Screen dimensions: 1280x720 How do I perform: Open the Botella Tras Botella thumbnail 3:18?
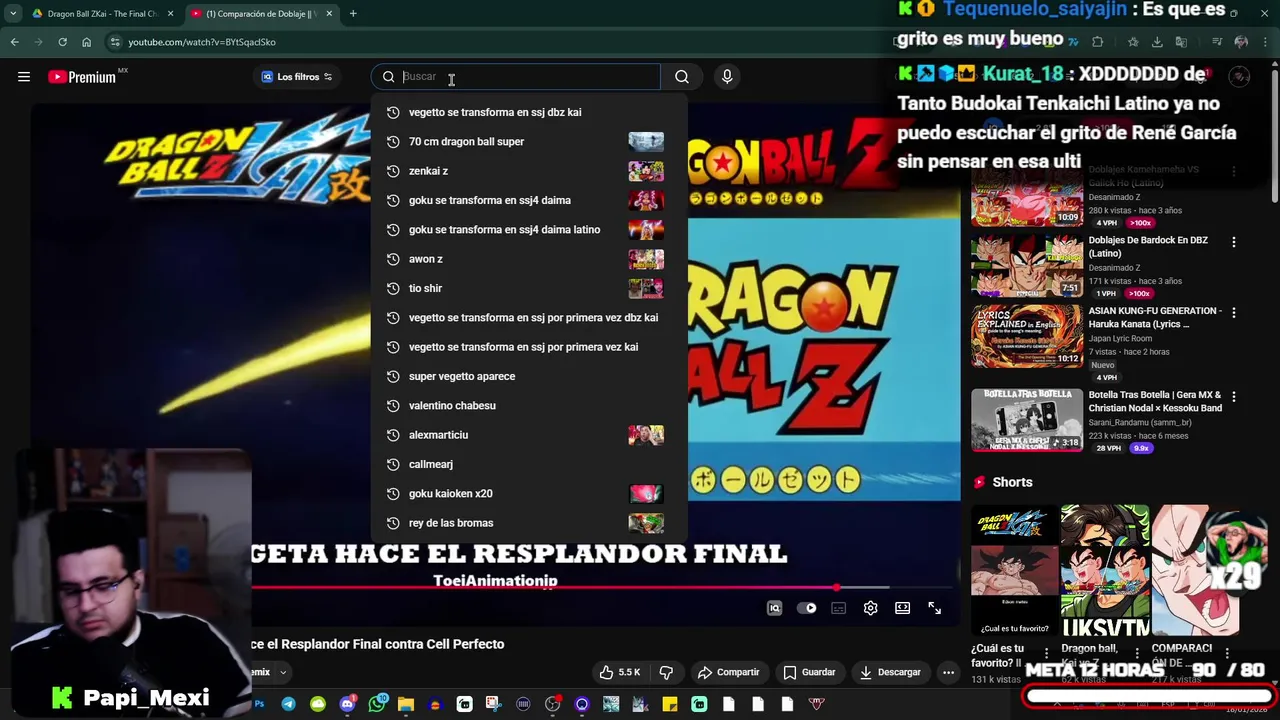(x=1027, y=420)
